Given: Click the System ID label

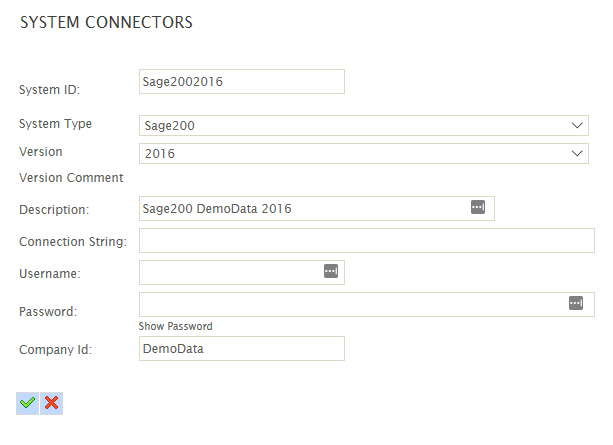Looking at the screenshot, I should (49, 90).
